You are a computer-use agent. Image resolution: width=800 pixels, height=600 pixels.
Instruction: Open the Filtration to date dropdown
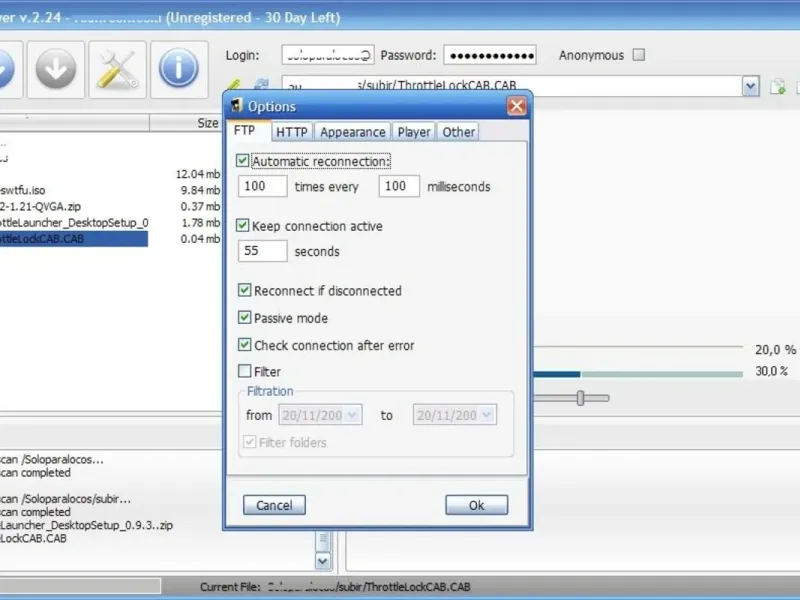point(486,415)
